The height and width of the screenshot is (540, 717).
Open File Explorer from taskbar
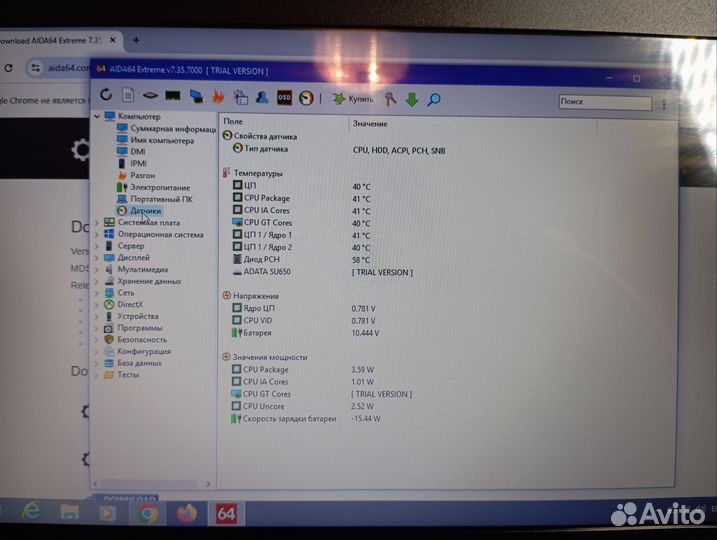coord(69,512)
